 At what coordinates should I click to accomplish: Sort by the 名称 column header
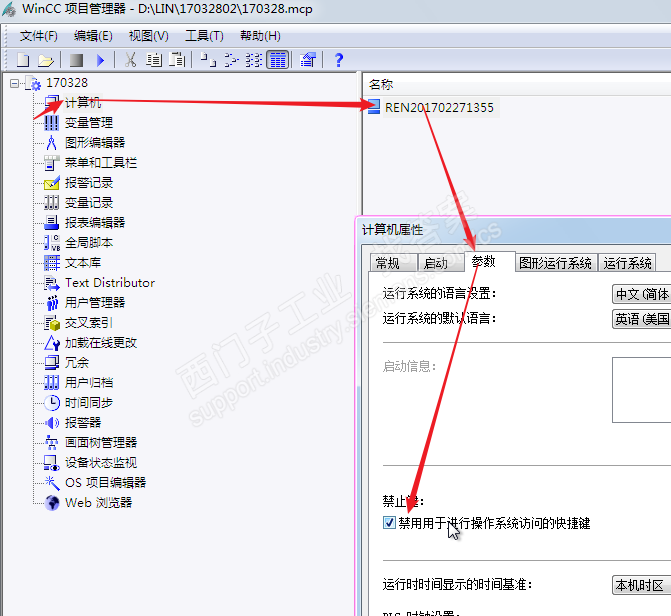click(381, 84)
